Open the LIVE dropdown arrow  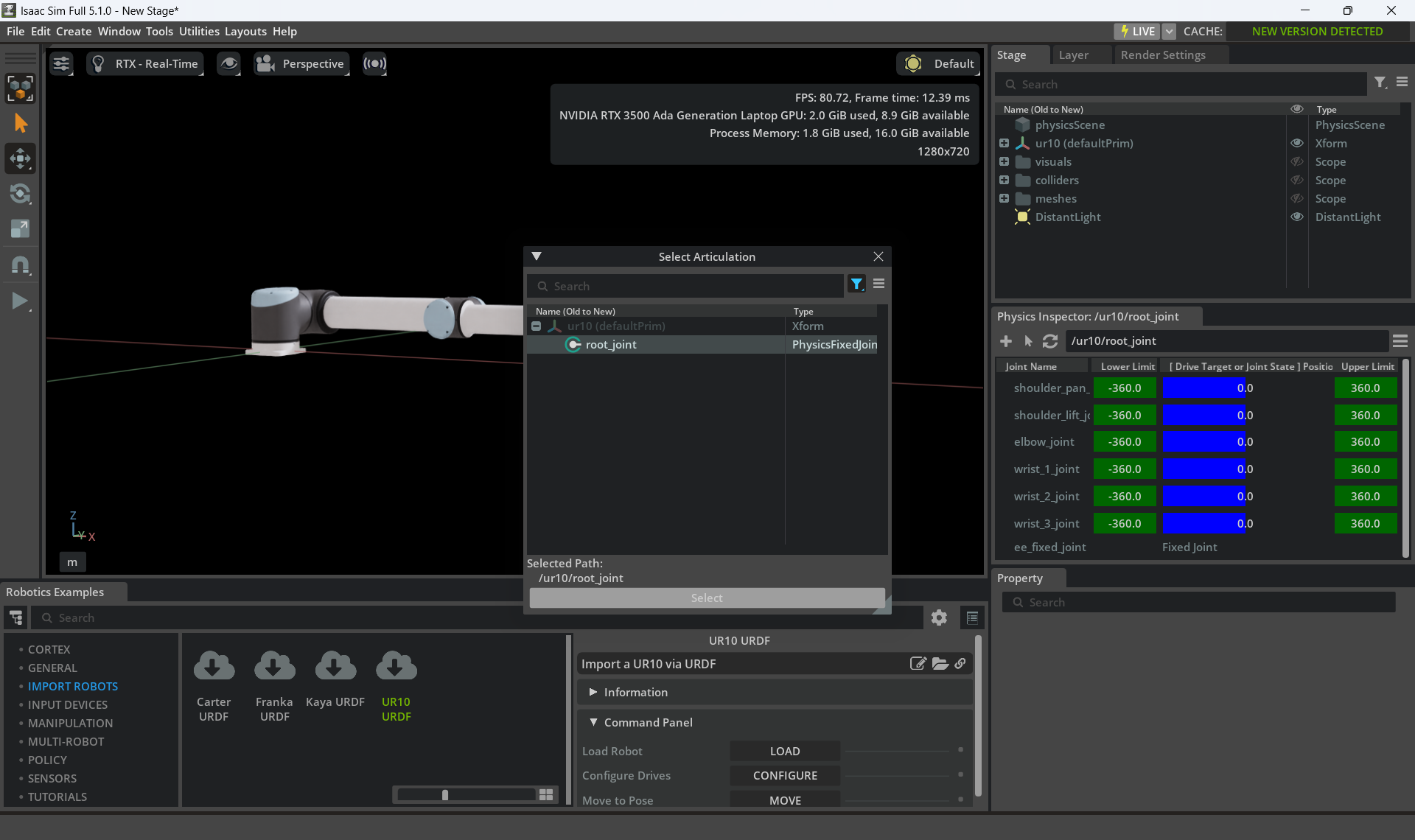pos(1169,31)
